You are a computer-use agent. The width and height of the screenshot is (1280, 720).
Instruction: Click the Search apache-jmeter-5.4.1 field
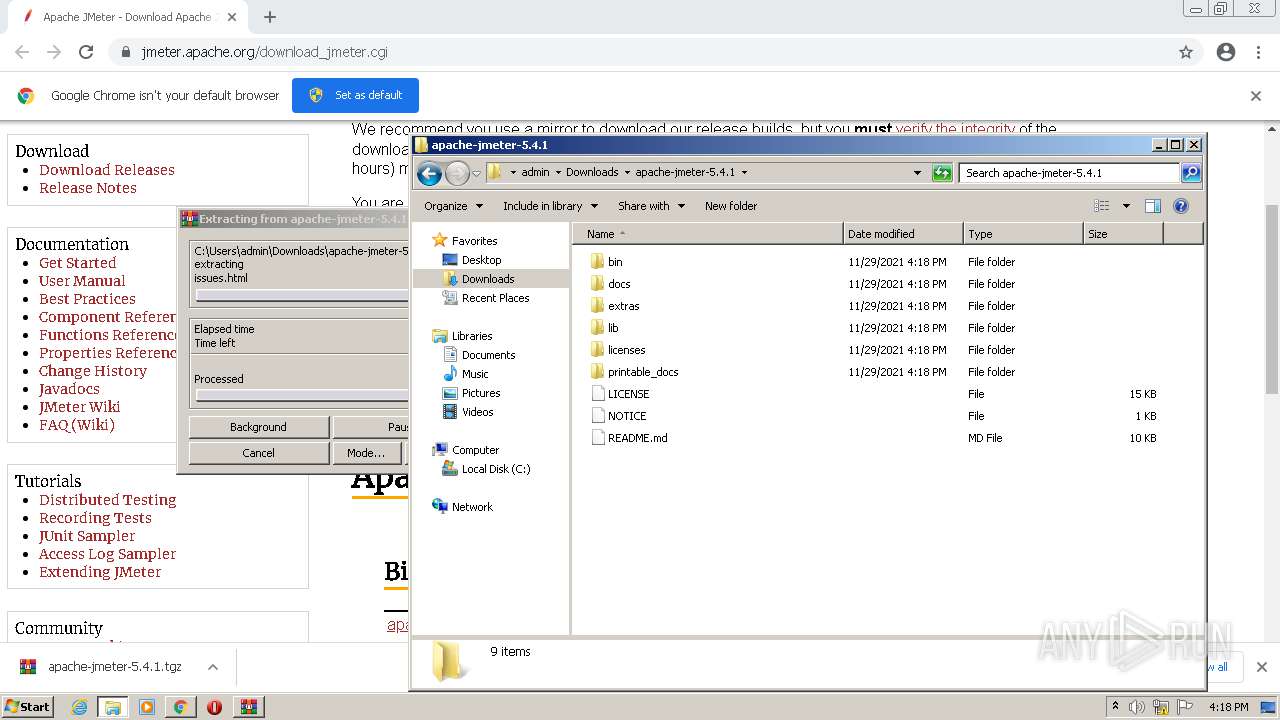coord(1069,173)
